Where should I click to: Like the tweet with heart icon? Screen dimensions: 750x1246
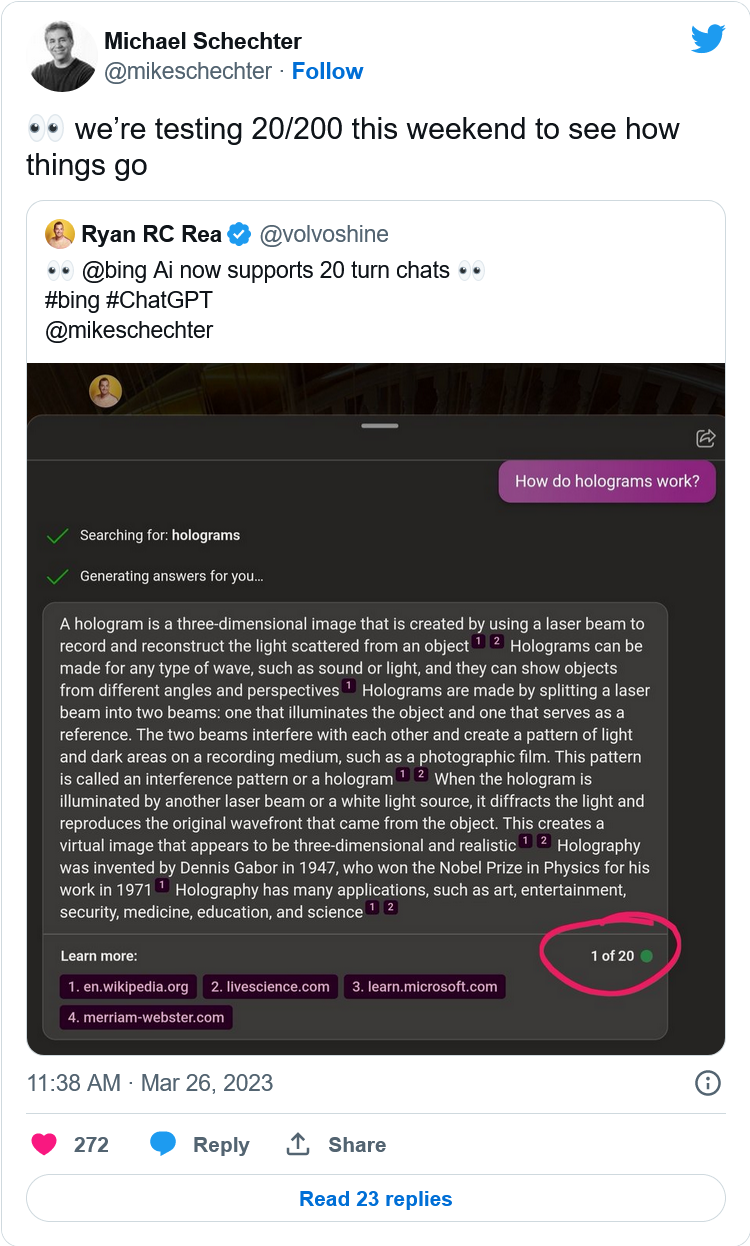tap(44, 1144)
